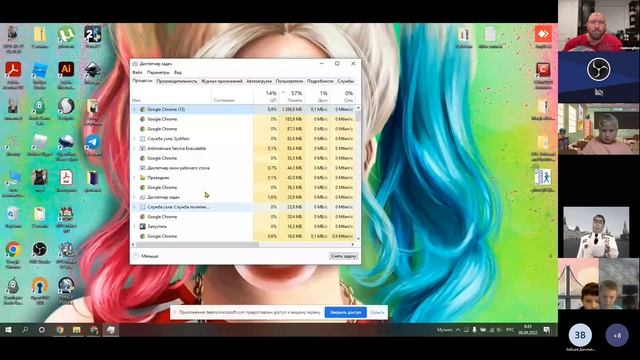Image resolution: width=640 pixels, height=360 pixels.
Task: Open the orange AnyDesk icon on desktop
Action: point(543,36)
